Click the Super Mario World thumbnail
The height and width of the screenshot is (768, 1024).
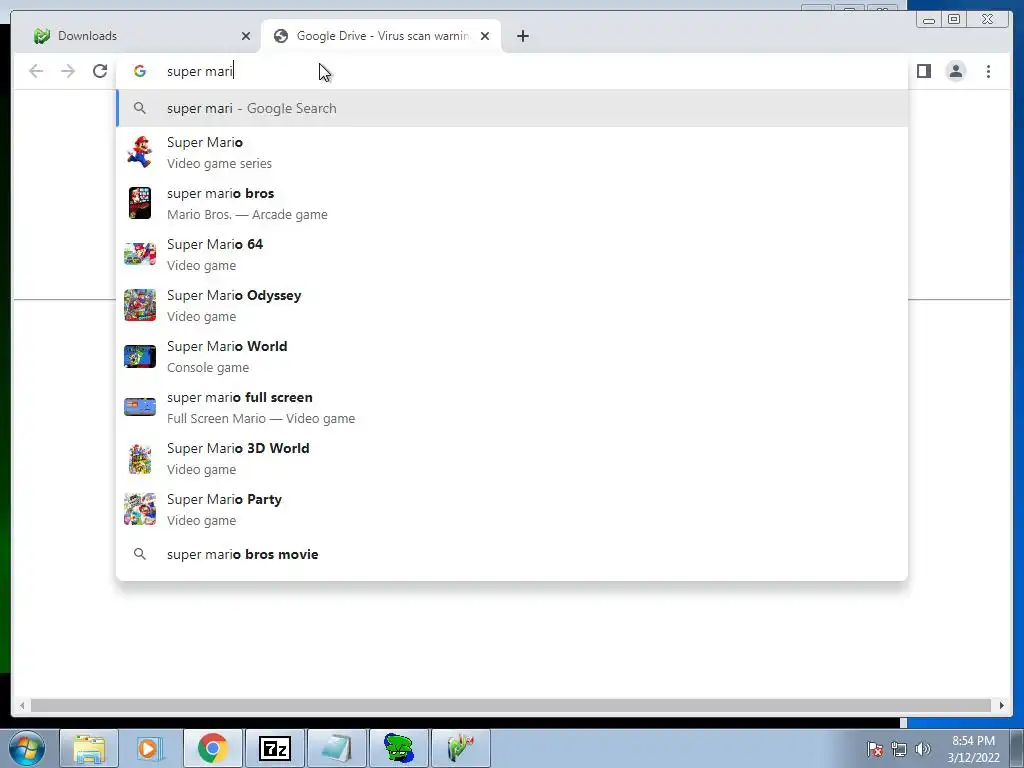pyautogui.click(x=140, y=356)
